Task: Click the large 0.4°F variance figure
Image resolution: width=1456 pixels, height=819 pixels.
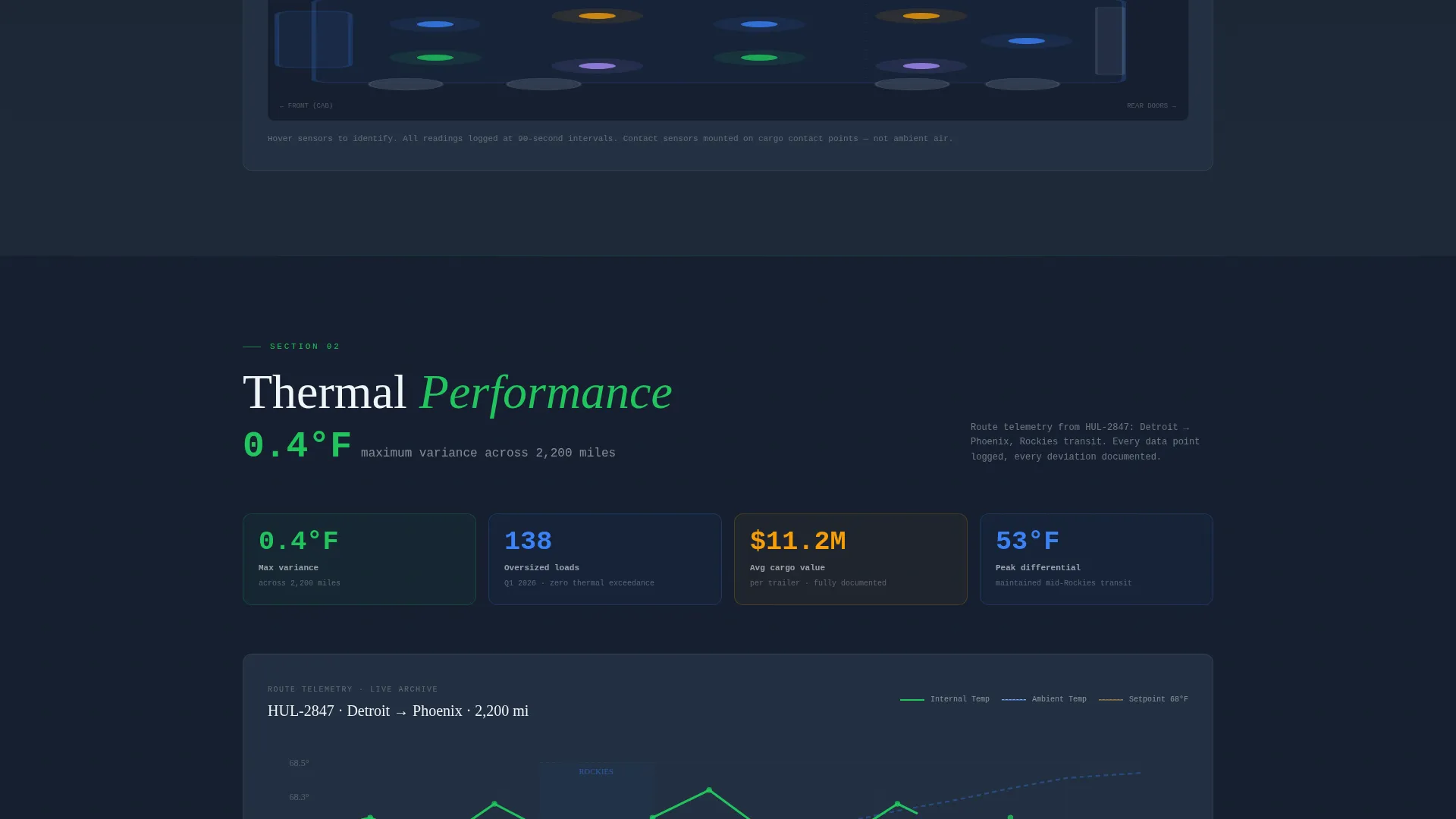Action: point(297,446)
